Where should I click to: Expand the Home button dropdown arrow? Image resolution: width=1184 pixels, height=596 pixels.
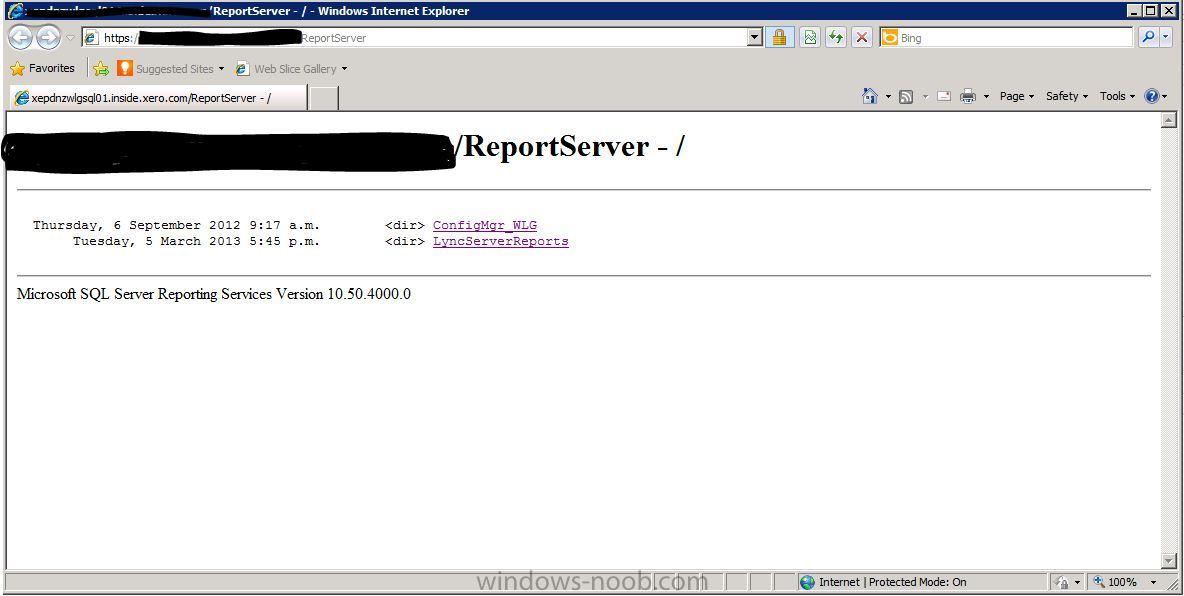point(888,97)
